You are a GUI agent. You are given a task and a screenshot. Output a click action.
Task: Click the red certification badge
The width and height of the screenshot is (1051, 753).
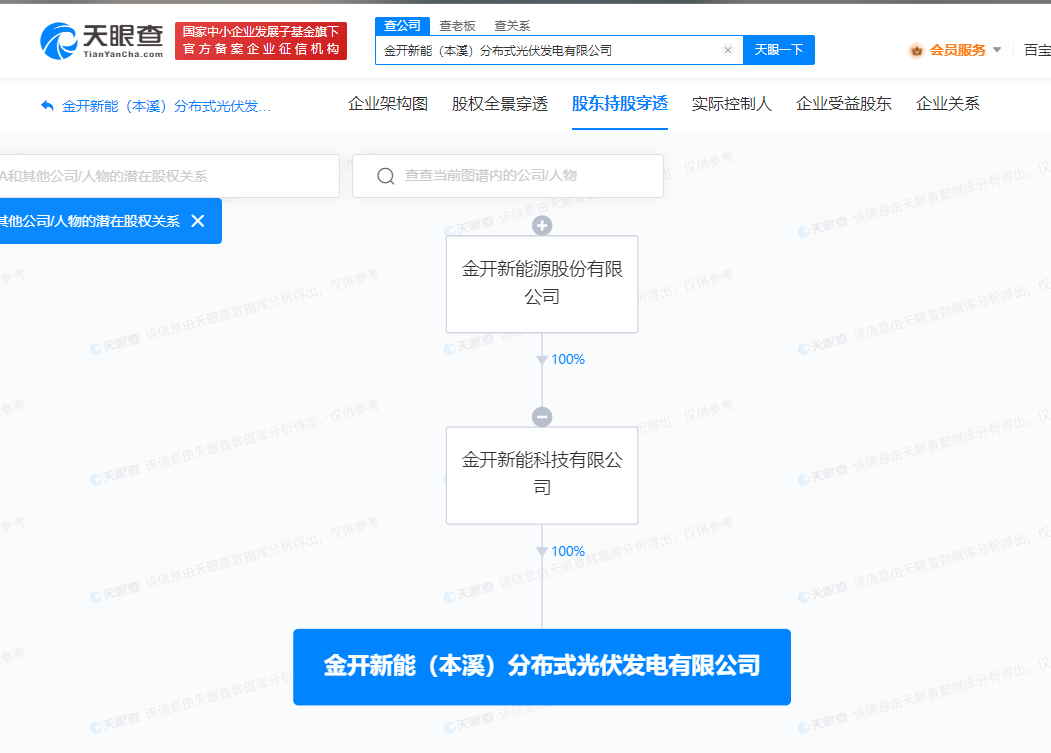click(260, 40)
